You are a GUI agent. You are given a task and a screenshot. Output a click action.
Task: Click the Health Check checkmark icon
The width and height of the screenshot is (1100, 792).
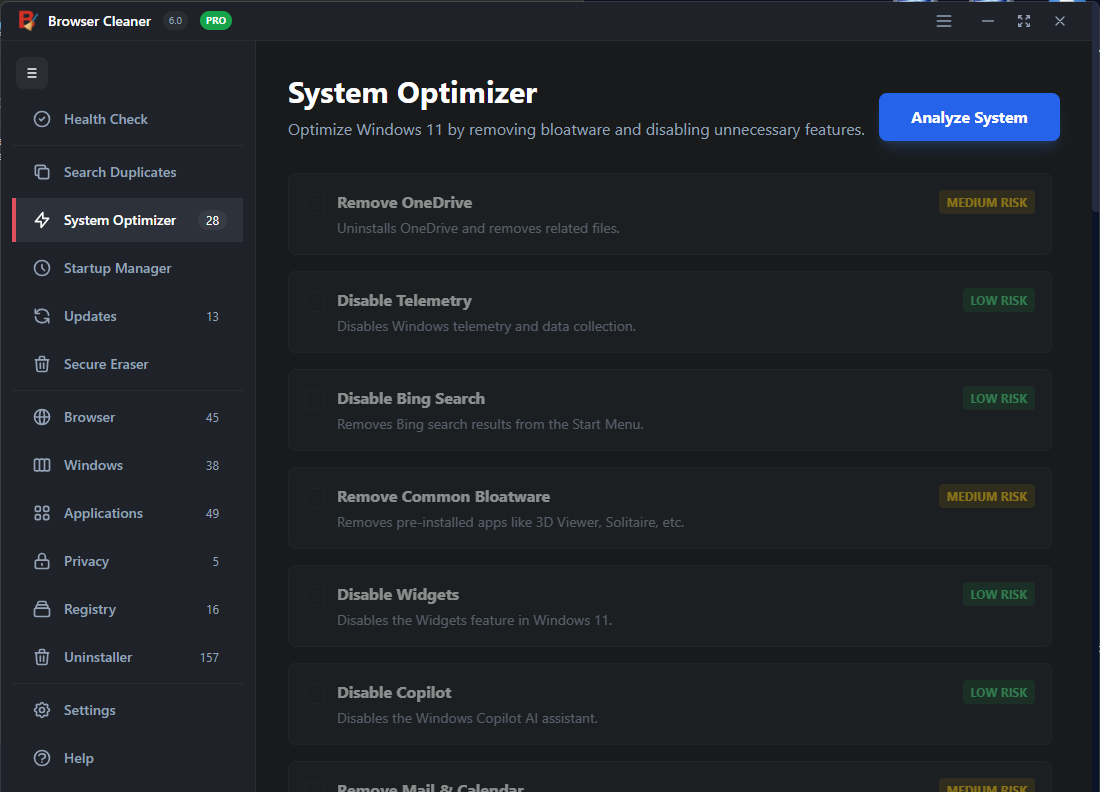click(42, 119)
